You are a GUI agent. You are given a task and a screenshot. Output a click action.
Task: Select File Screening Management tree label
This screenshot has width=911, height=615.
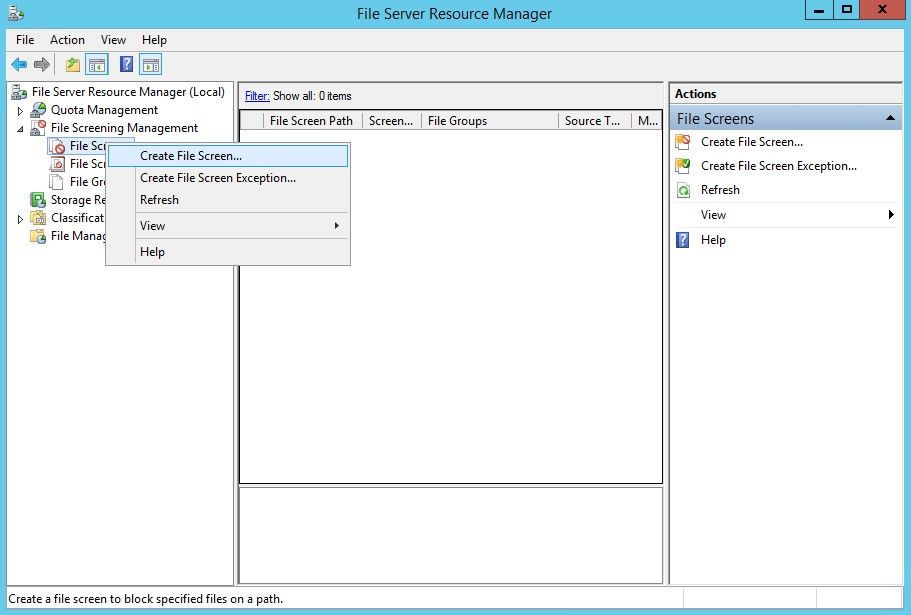pyautogui.click(x=124, y=128)
